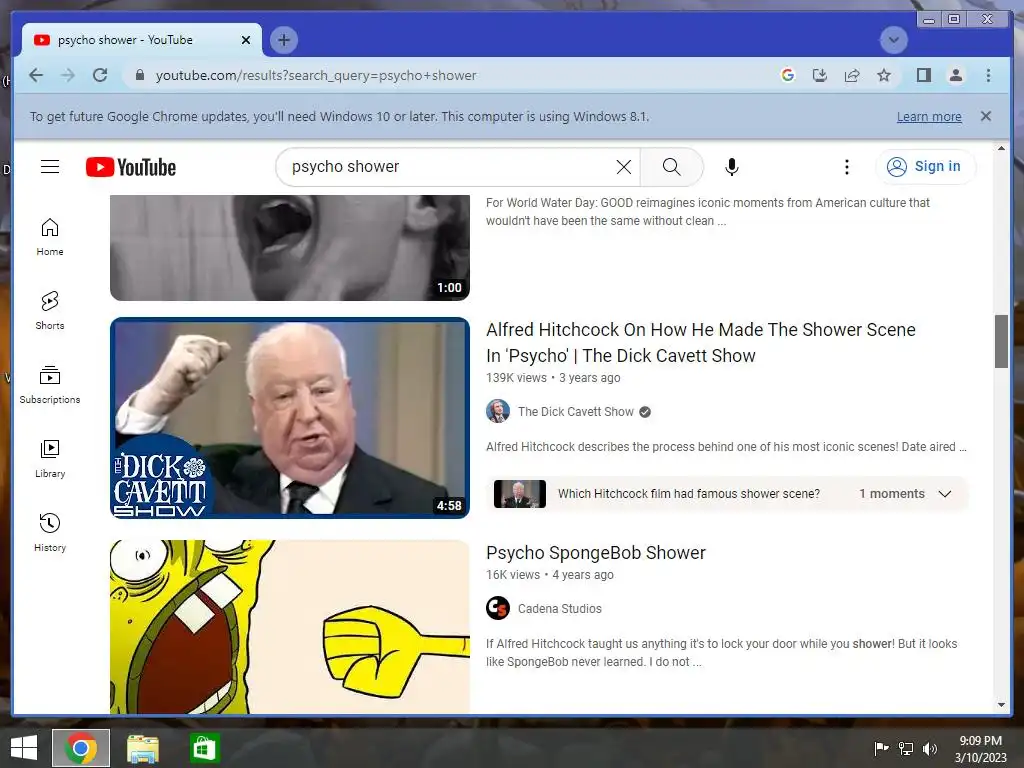Reload the YouTube results page

click(x=100, y=75)
